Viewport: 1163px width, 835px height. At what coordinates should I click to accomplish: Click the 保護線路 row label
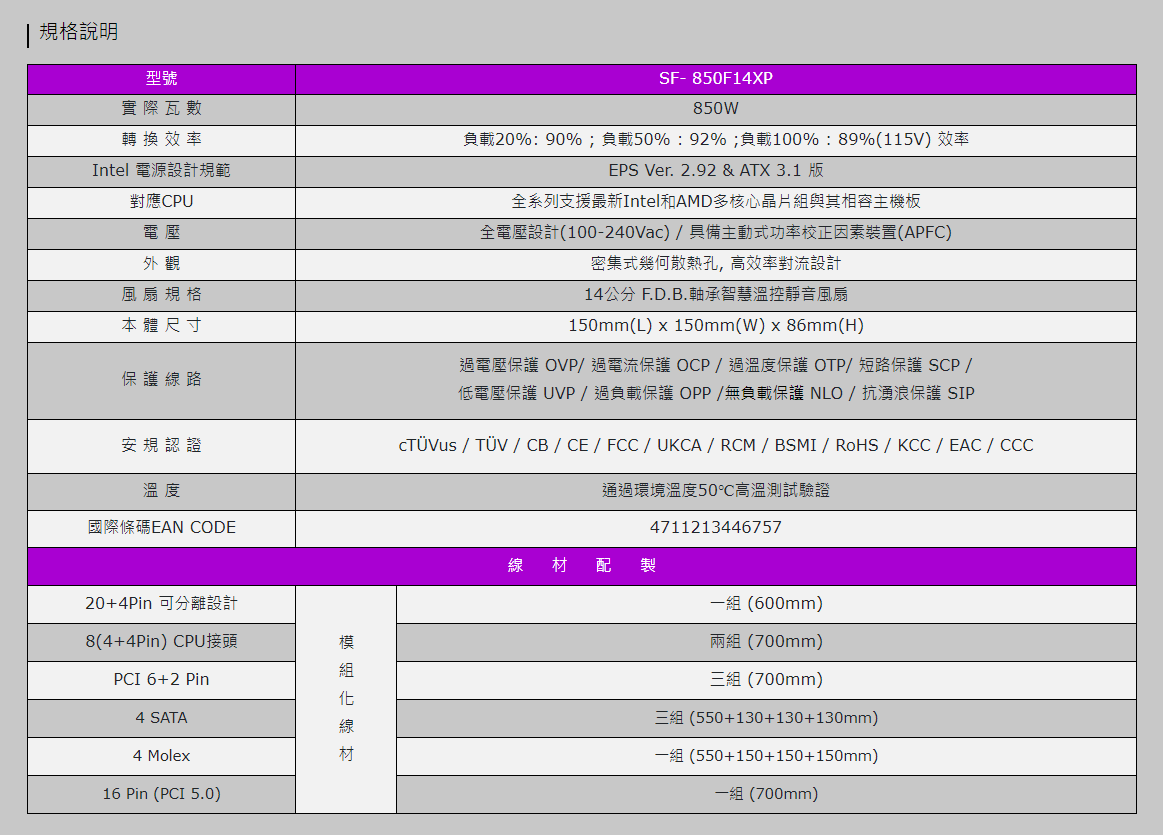coord(161,380)
